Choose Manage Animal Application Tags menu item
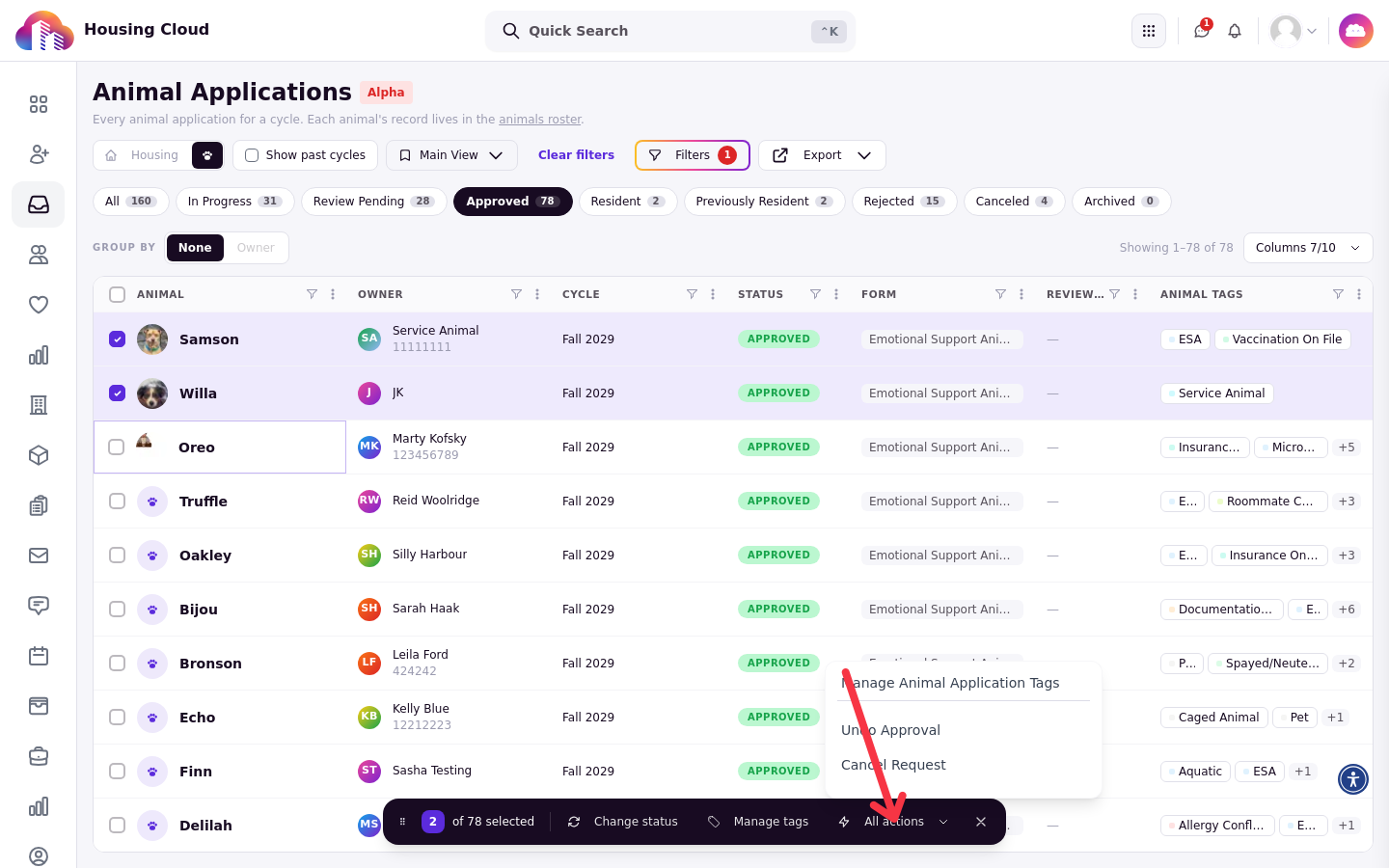Image resolution: width=1389 pixels, height=868 pixels. (950, 683)
